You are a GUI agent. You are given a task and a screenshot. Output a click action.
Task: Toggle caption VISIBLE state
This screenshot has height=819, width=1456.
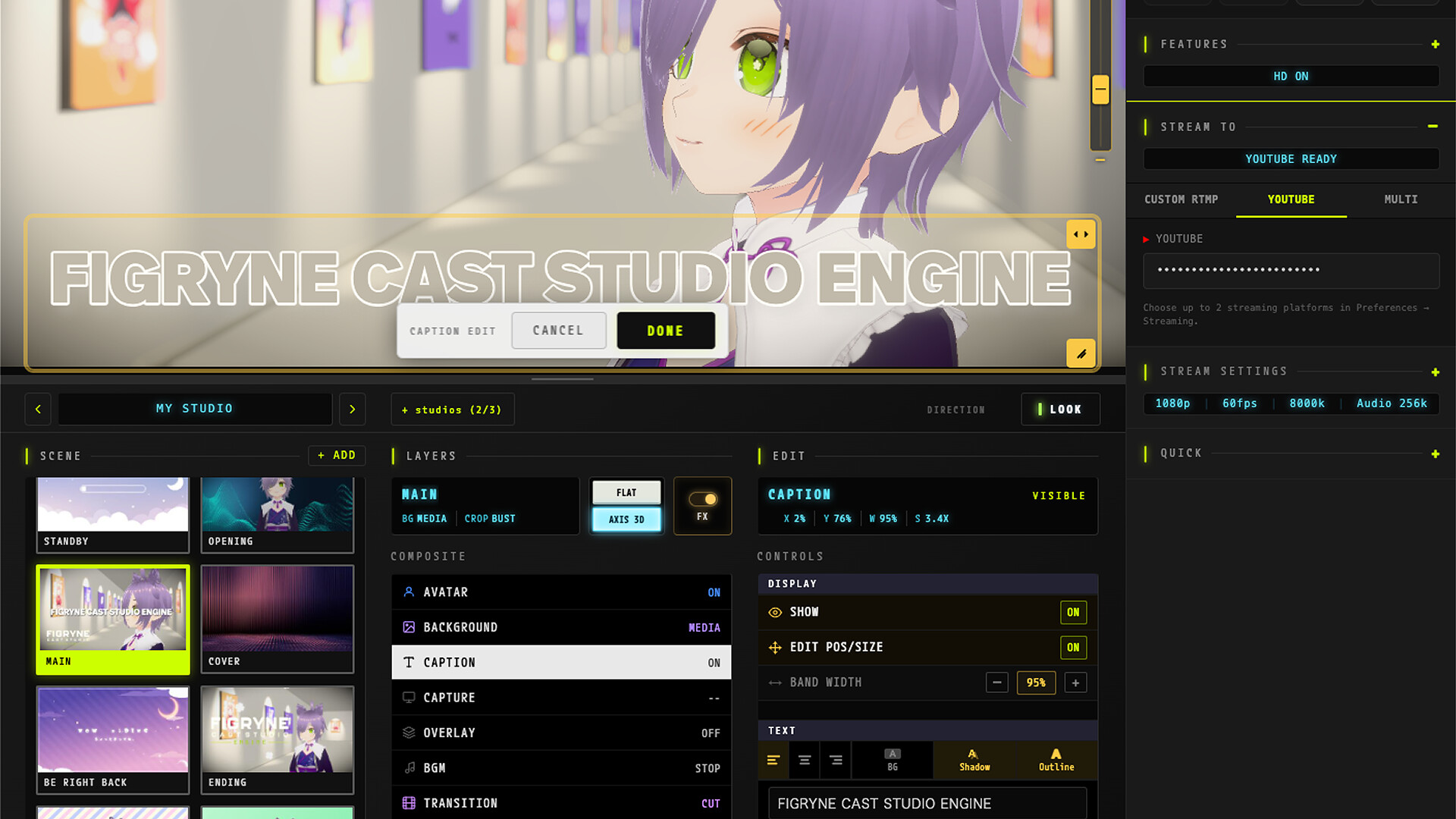[1059, 495]
